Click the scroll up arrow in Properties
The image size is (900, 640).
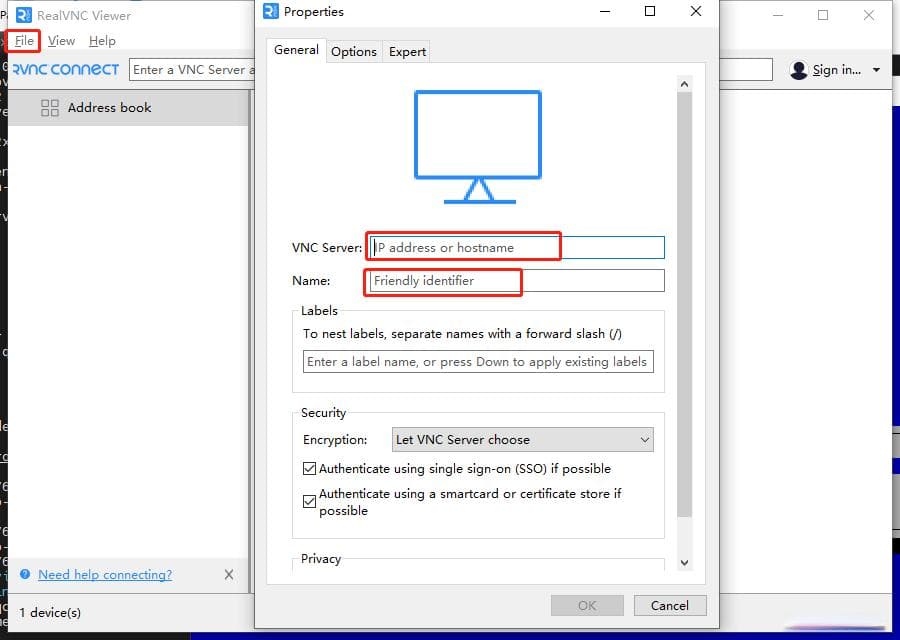[684, 84]
